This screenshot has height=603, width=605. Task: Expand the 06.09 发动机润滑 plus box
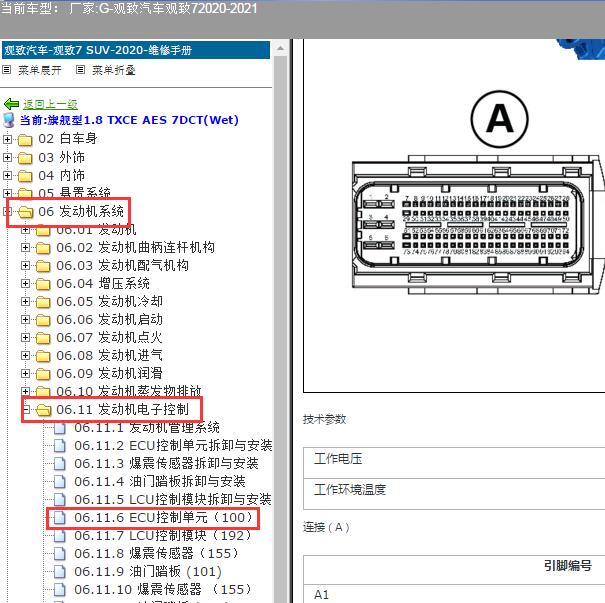(25, 373)
